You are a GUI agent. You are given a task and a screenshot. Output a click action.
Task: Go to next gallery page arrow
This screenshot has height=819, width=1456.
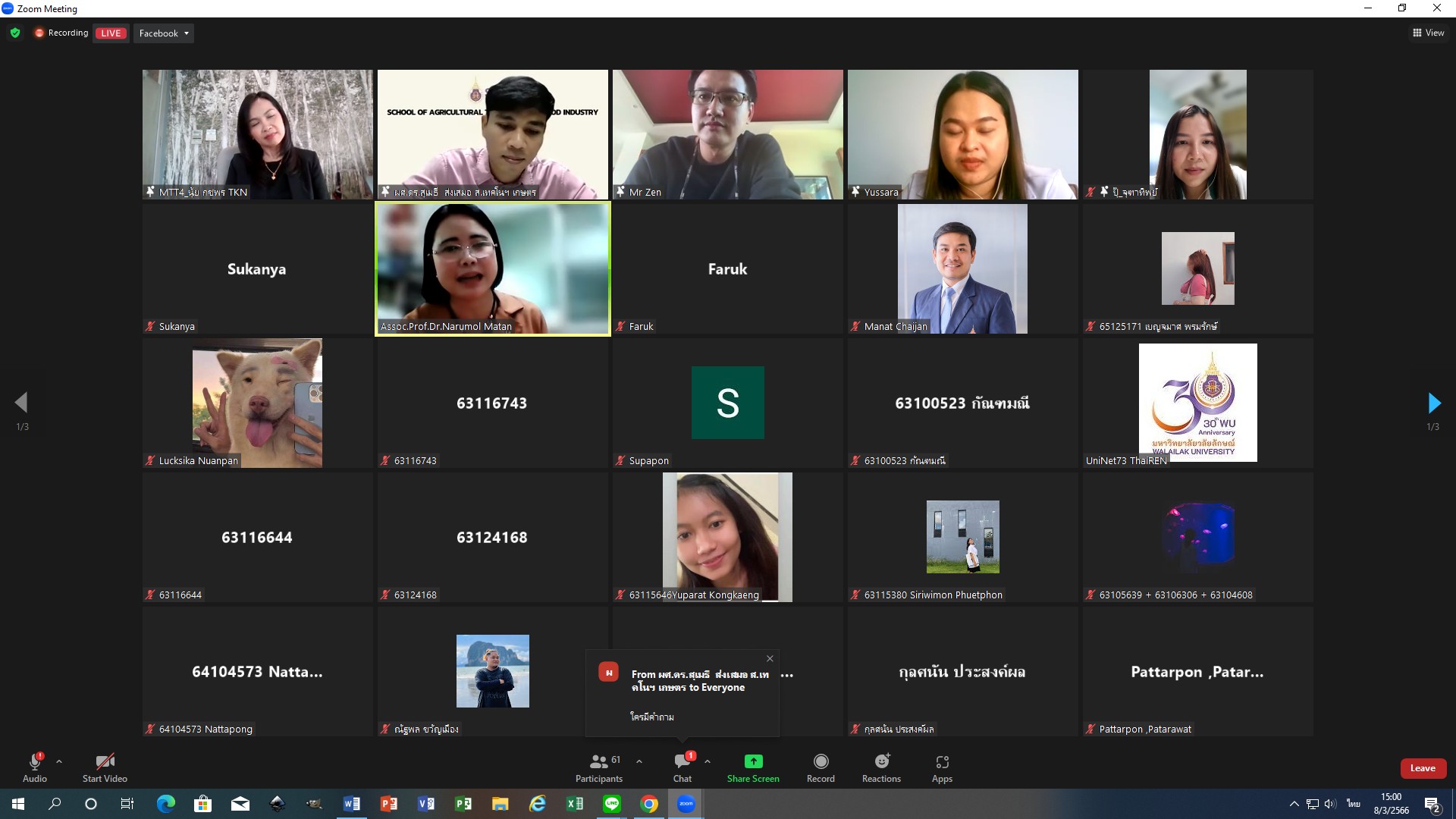(x=1433, y=403)
